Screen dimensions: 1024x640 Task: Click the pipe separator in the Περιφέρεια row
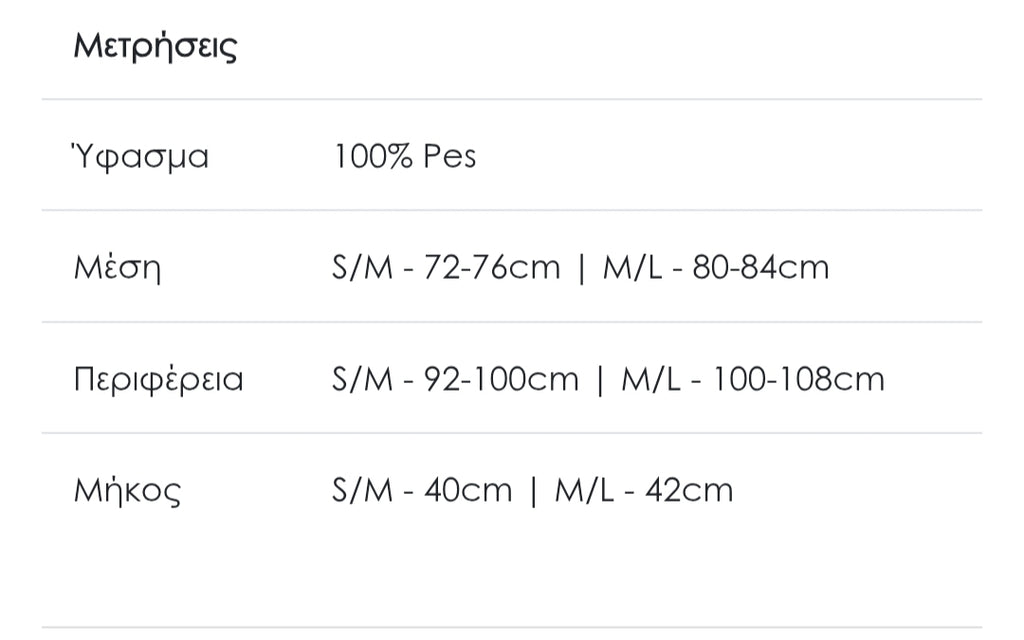600,381
